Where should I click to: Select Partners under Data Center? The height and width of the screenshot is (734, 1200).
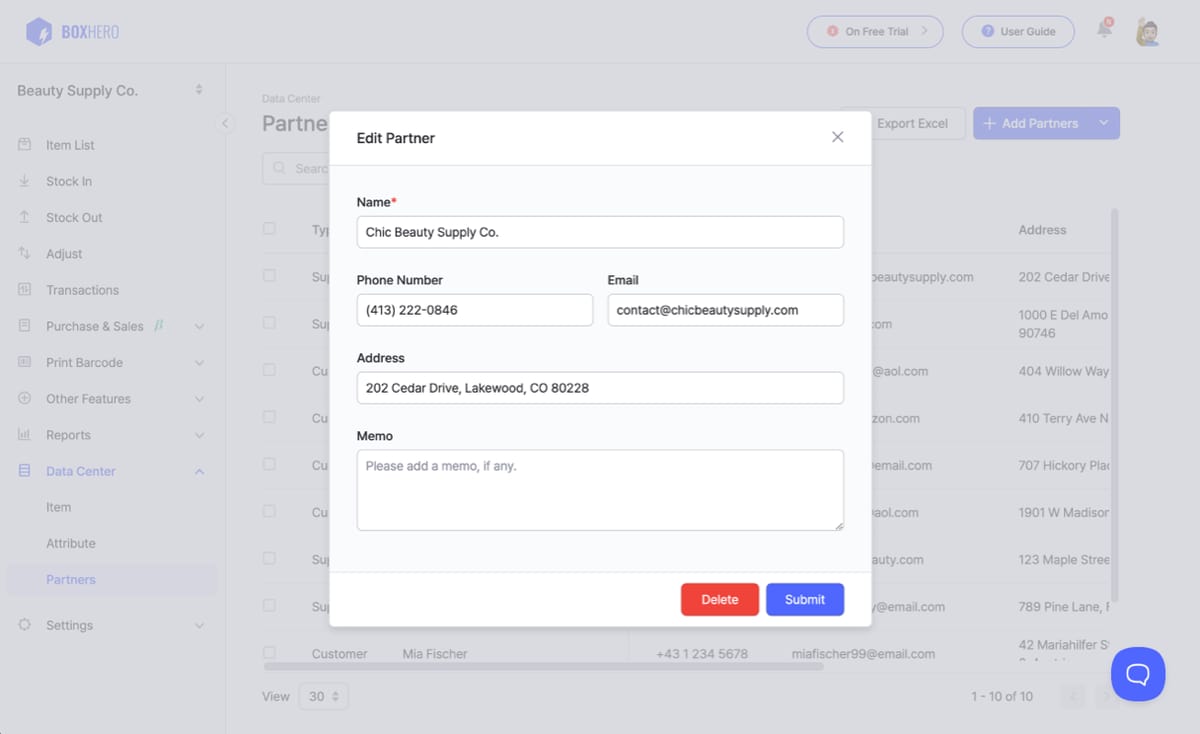(71, 579)
